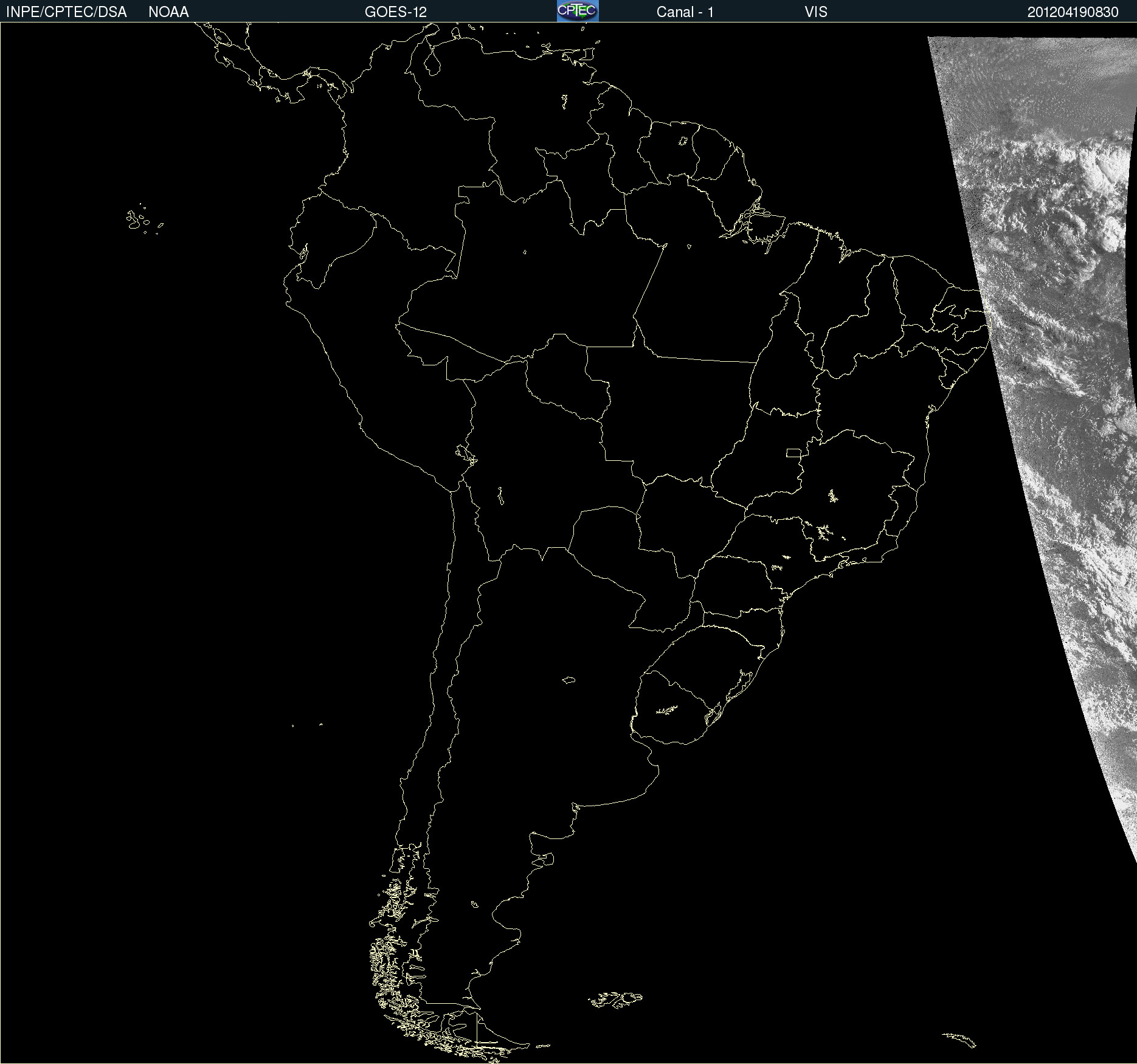This screenshot has height=1064, width=1137.
Task: Select the VIS channel type label
Action: pyautogui.click(x=816, y=12)
